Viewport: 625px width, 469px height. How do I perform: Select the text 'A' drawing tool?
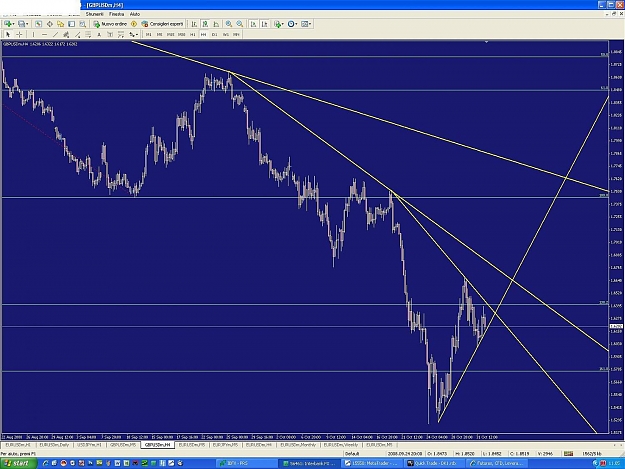[99, 35]
